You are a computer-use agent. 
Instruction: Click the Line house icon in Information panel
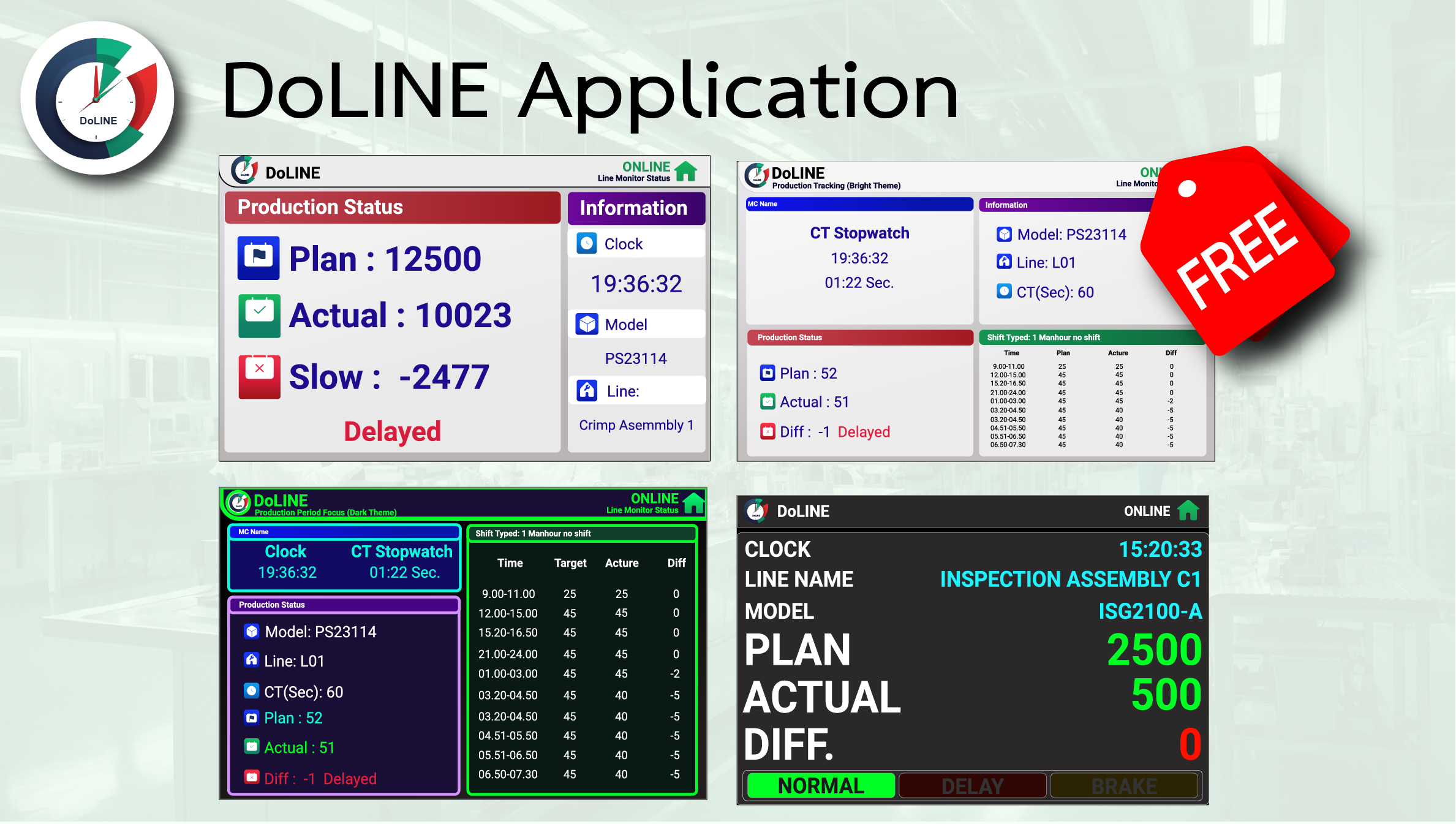pos(587,390)
